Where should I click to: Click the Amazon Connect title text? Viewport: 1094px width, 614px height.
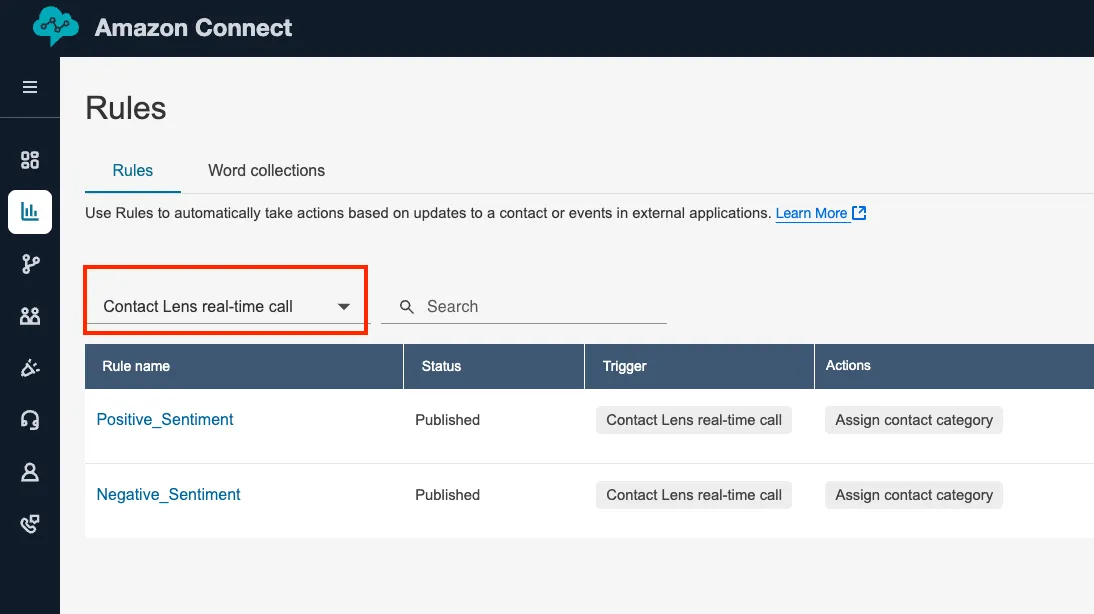[193, 28]
